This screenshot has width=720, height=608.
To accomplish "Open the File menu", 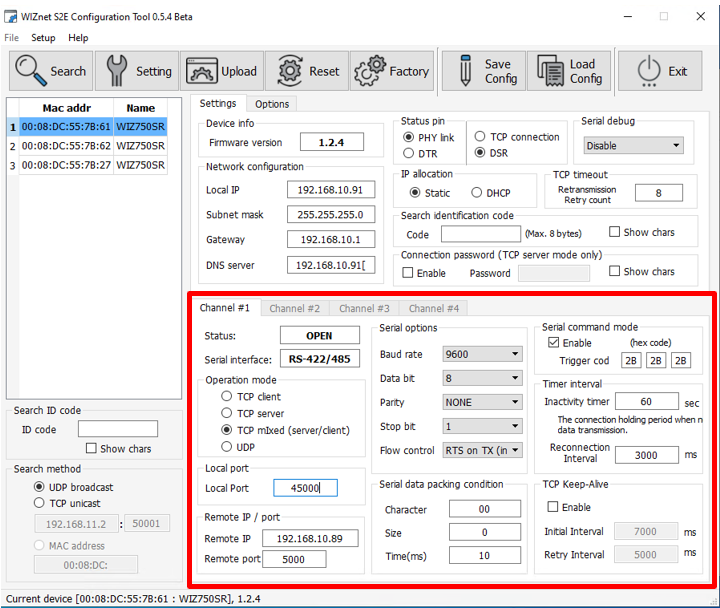I will pyautogui.click(x=11, y=38).
